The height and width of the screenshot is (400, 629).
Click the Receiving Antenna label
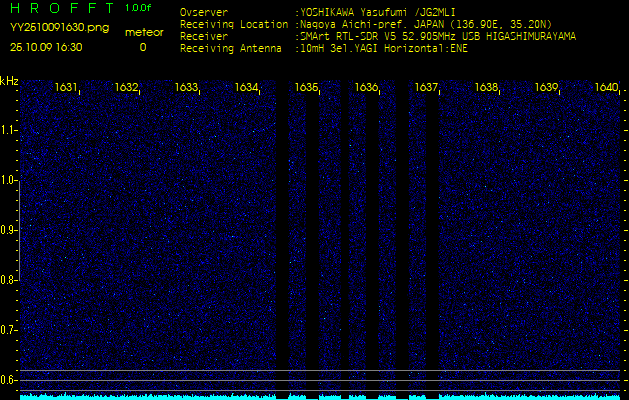pyautogui.click(x=231, y=49)
